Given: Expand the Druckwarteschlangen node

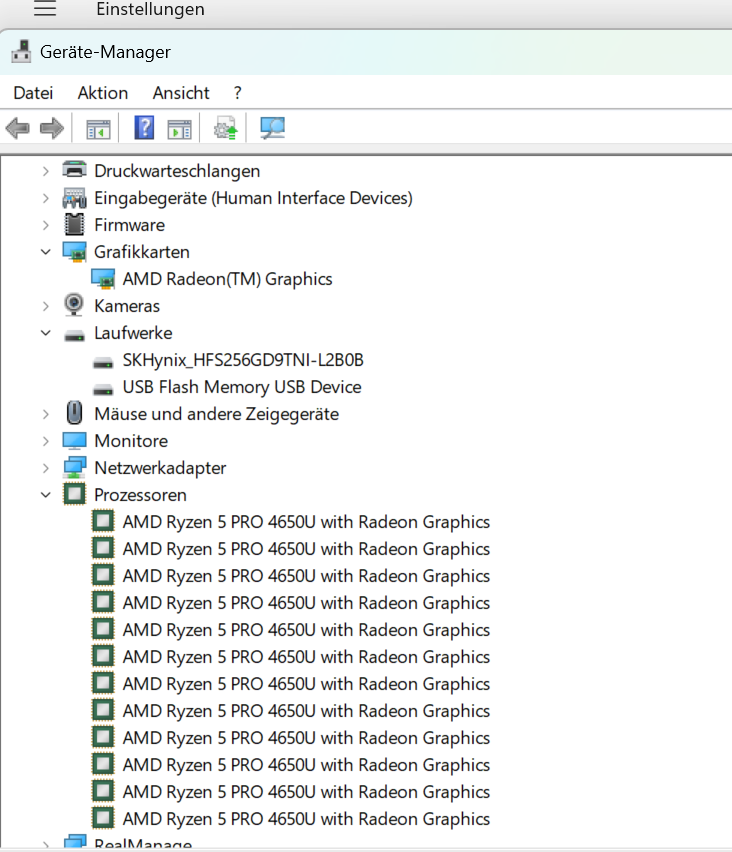Looking at the screenshot, I should [x=46, y=171].
